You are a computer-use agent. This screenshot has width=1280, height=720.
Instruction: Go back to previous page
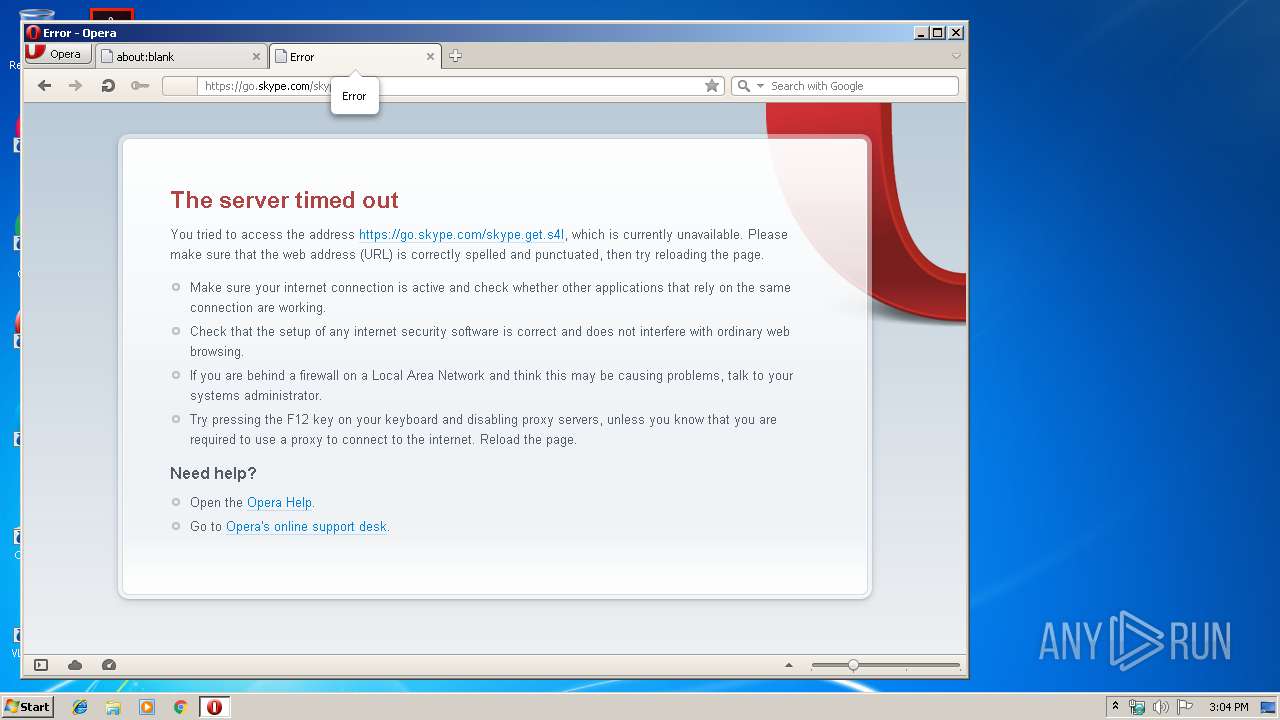point(44,86)
